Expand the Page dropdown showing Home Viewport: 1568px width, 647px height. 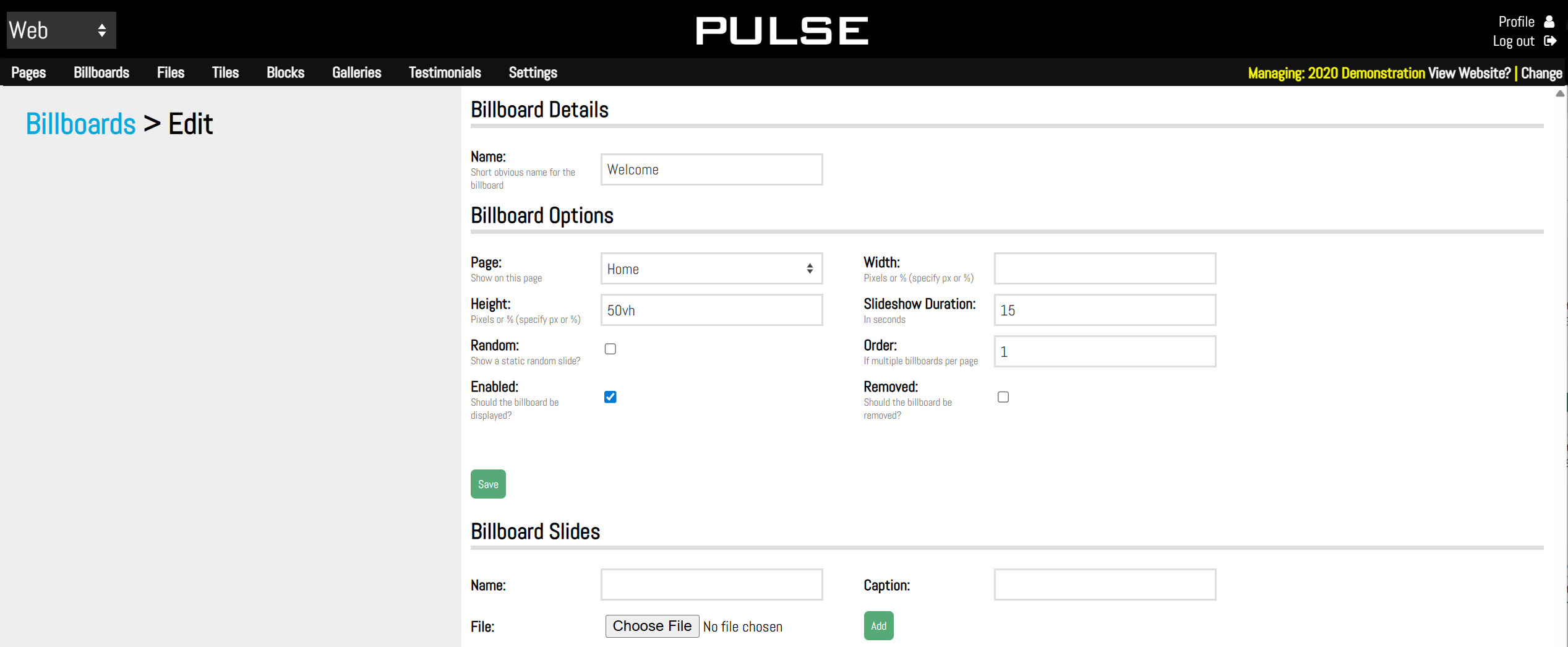[711, 269]
